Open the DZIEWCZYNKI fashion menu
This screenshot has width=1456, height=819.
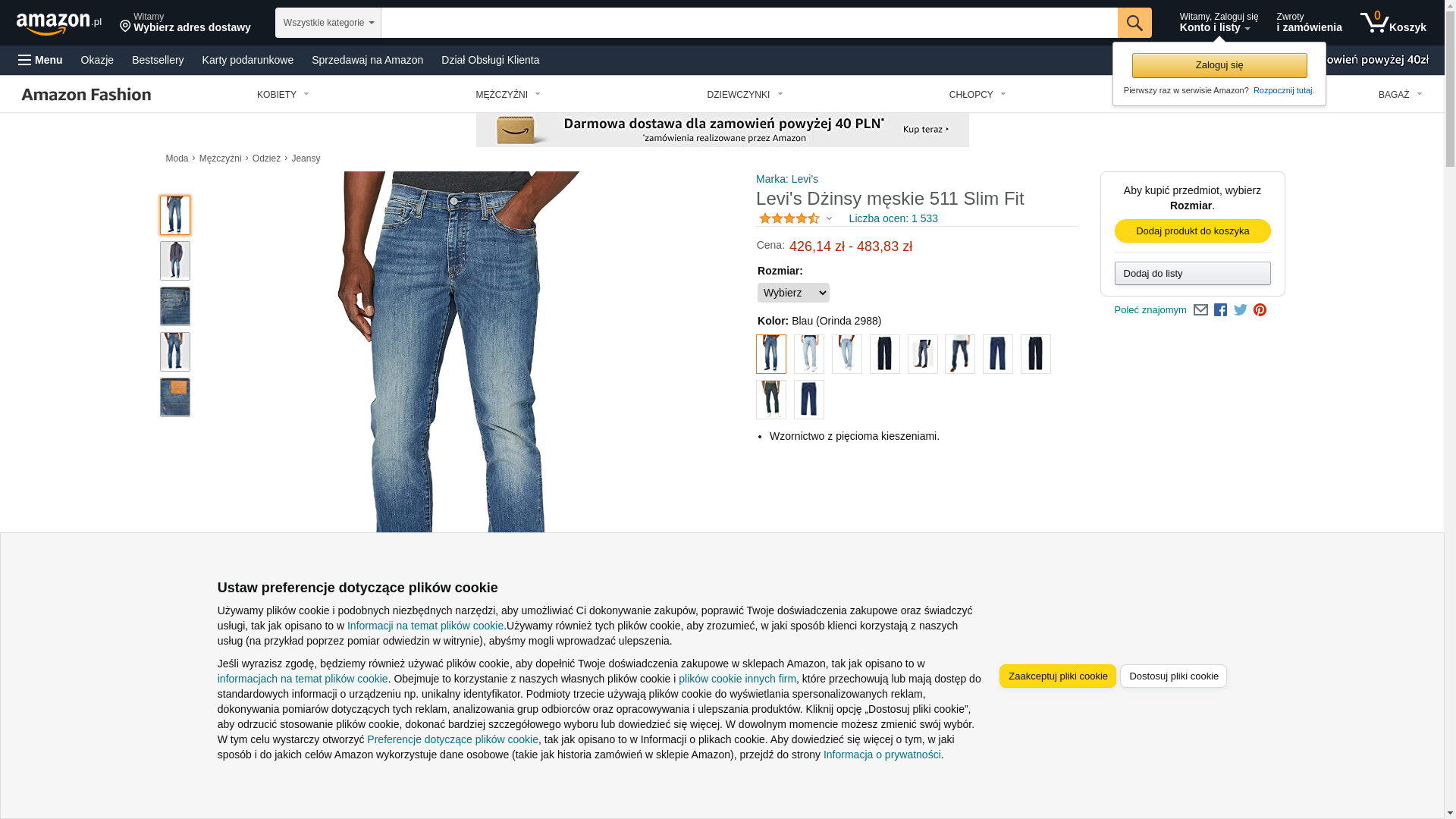tap(745, 95)
